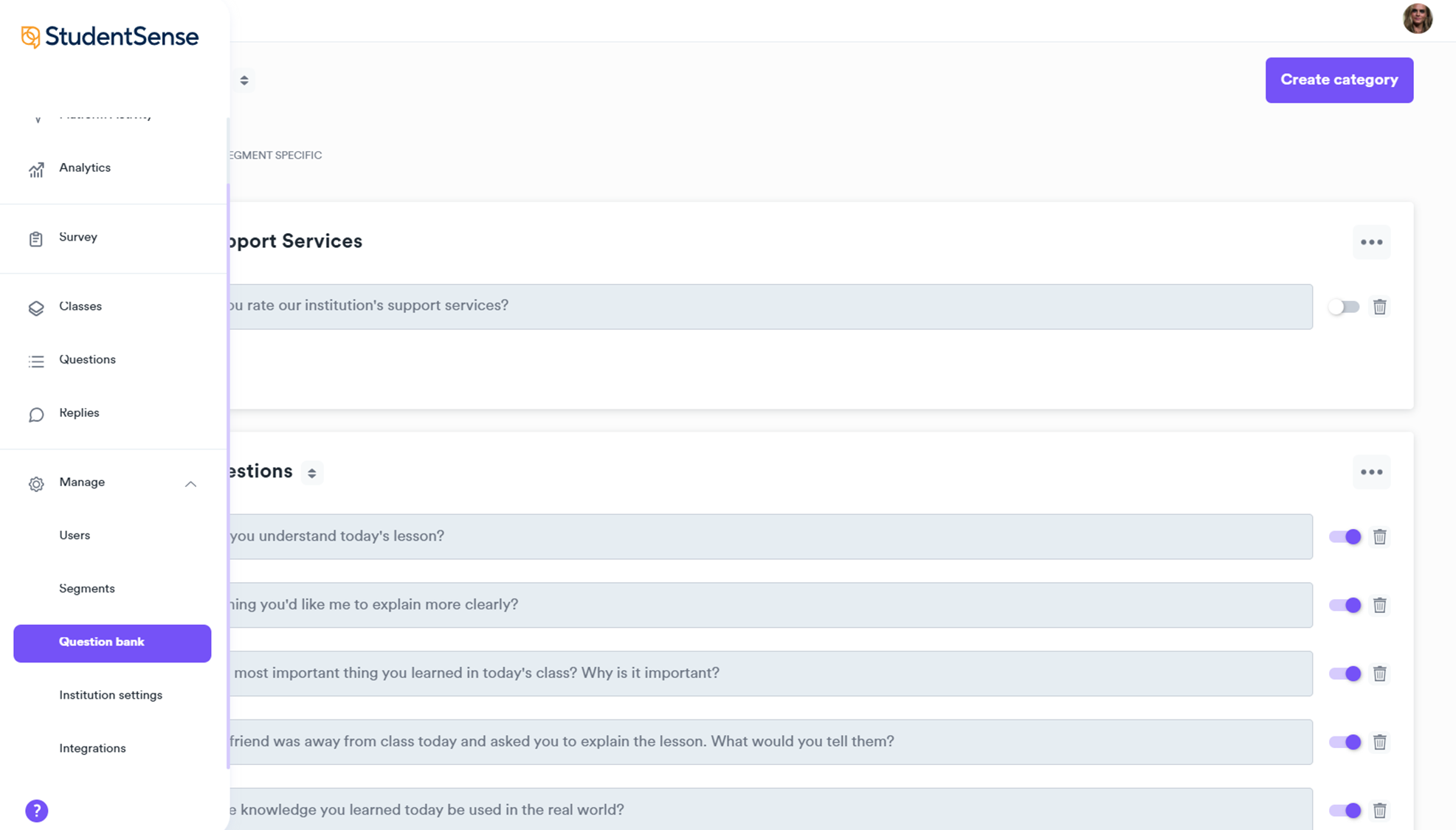
Task: Click the reorder arrows beside the questions heading
Action: (x=312, y=473)
